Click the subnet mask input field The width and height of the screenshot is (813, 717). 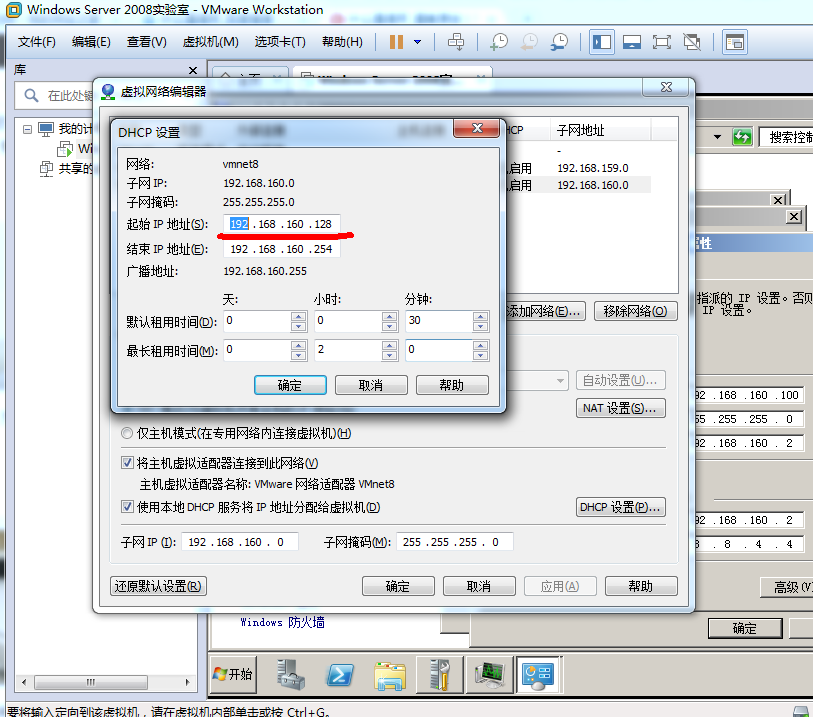coord(455,542)
